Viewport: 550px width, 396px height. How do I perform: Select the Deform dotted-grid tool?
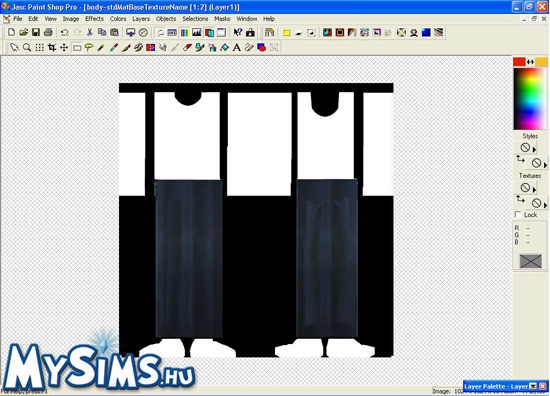pos(39,47)
